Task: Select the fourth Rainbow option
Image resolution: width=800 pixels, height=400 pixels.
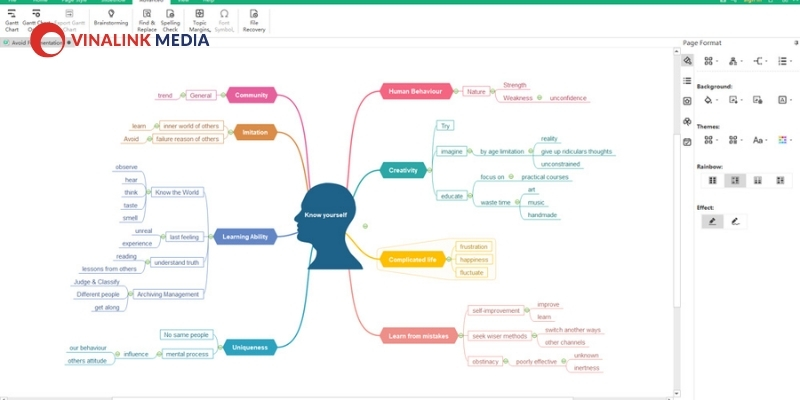Action: (x=780, y=180)
